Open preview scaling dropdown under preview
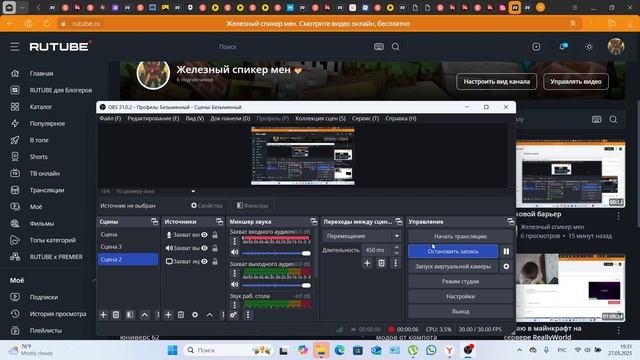Image resolution: width=640 pixels, height=360 pixels. [193, 191]
